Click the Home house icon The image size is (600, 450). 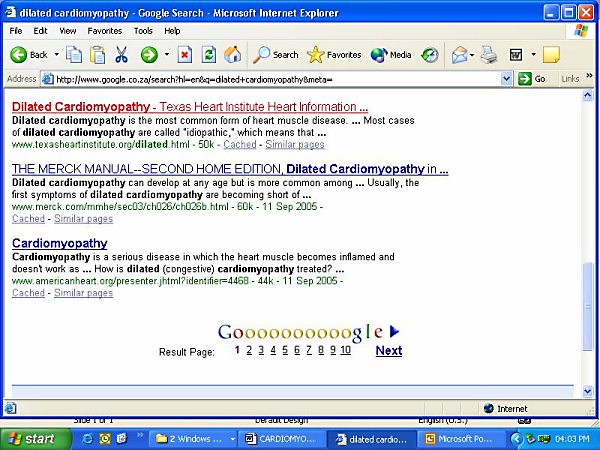(233, 55)
